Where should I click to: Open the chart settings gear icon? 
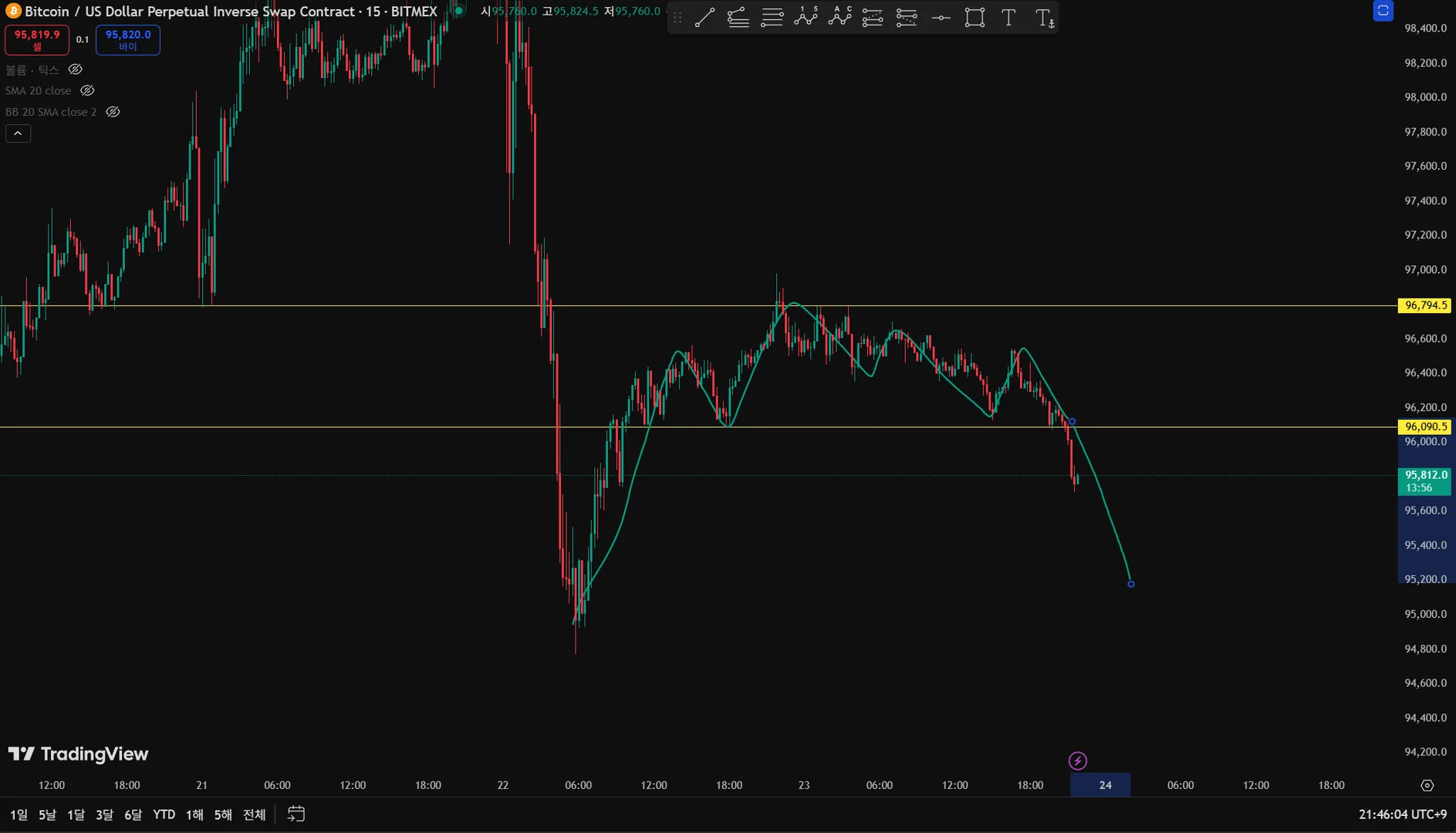(x=1427, y=785)
